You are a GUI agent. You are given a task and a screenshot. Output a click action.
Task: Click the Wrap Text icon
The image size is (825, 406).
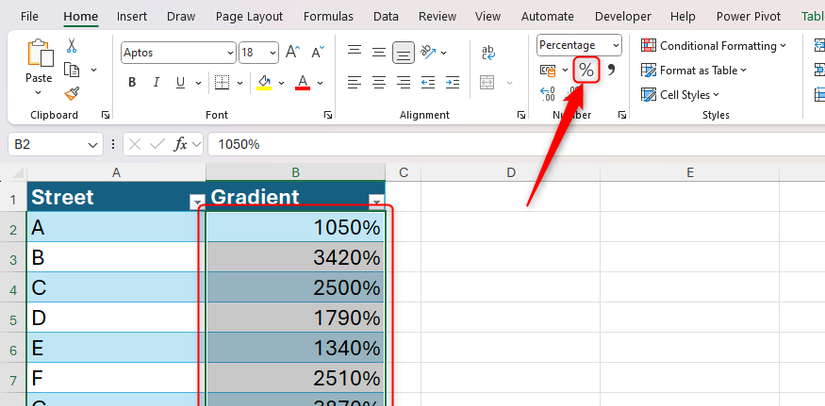pyautogui.click(x=488, y=53)
